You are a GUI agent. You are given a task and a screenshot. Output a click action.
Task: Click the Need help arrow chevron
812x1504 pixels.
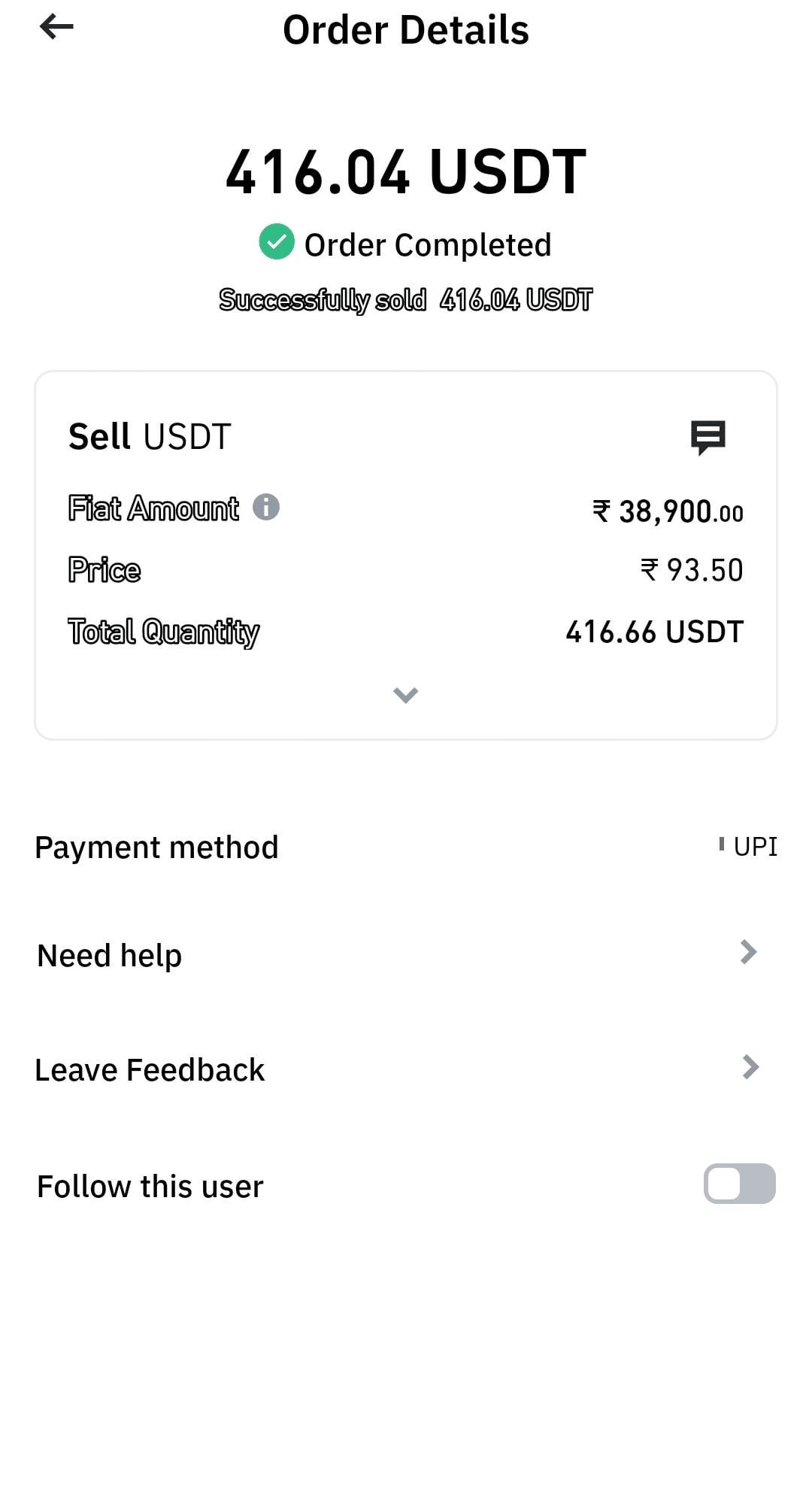[748, 952]
